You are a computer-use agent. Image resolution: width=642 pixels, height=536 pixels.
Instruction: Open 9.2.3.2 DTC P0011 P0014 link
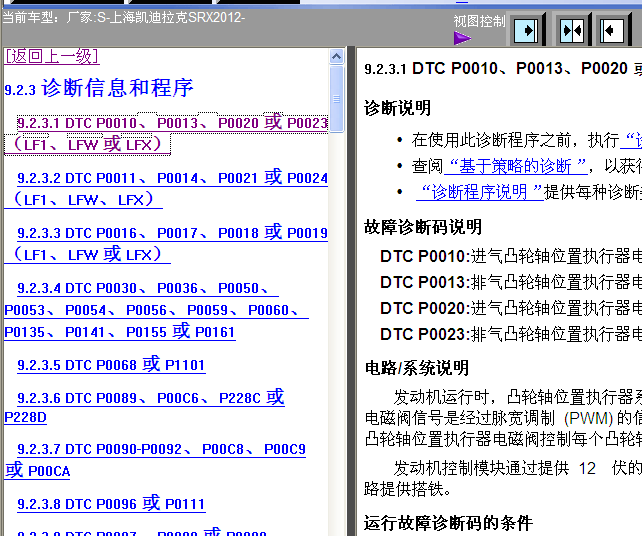tap(166, 189)
